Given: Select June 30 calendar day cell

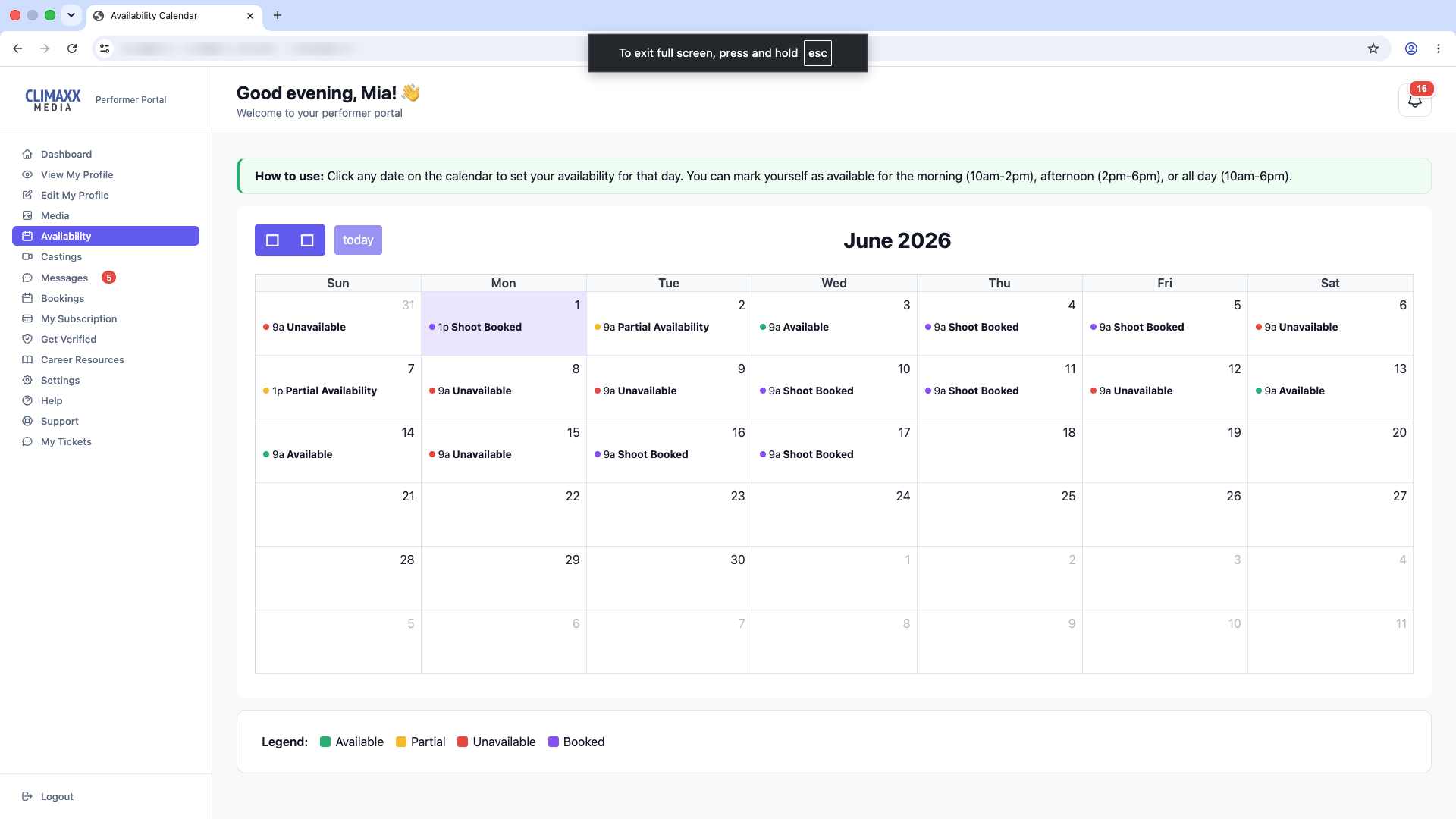Looking at the screenshot, I should coord(668,578).
